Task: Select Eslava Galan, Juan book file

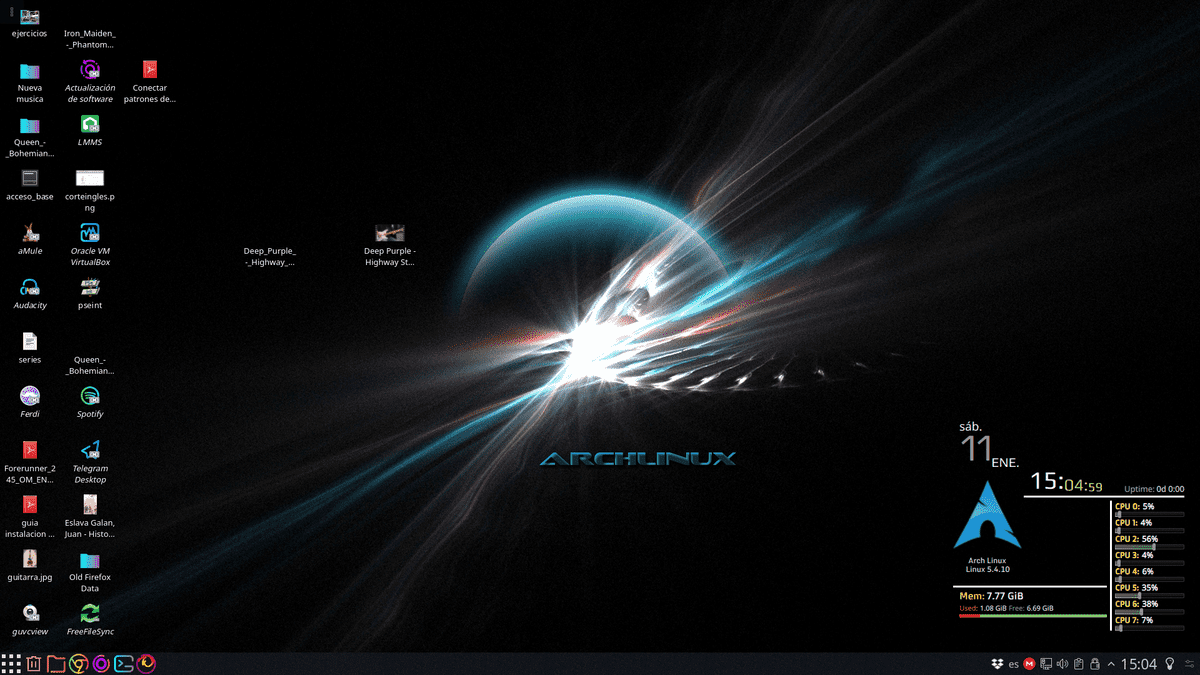Action: coord(90,516)
